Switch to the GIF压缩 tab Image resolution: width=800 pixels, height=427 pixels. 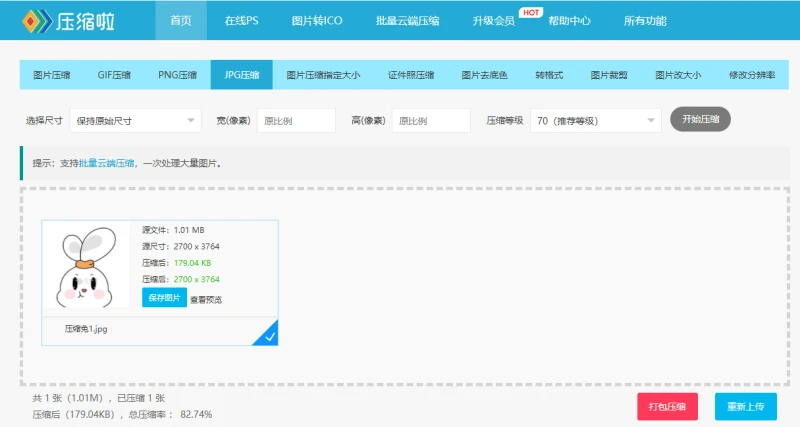[x=114, y=75]
